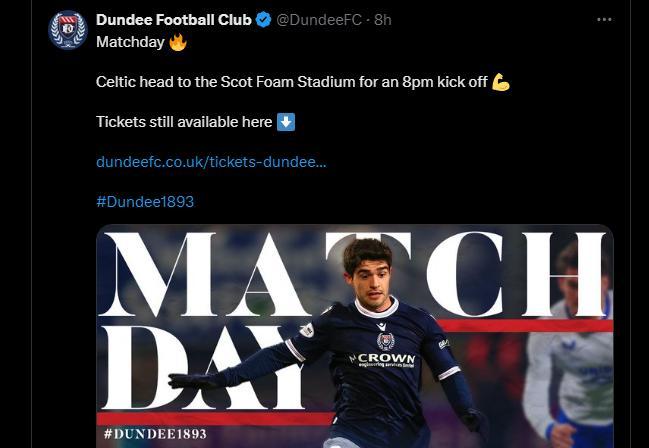This screenshot has height=448, width=649.
Task: Follow the dundeefc.co.uk tickets link
Action: [x=211, y=162]
